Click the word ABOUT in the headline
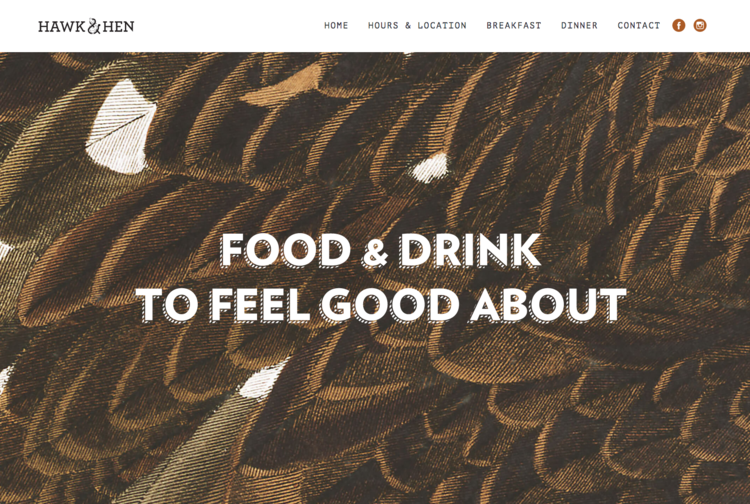750x504 pixels. coord(548,305)
